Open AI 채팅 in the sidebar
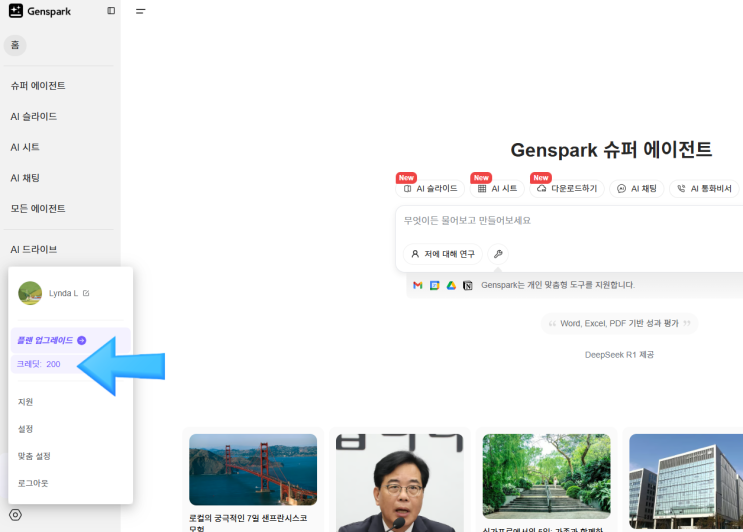This screenshot has height=532, width=743. tap(25, 178)
